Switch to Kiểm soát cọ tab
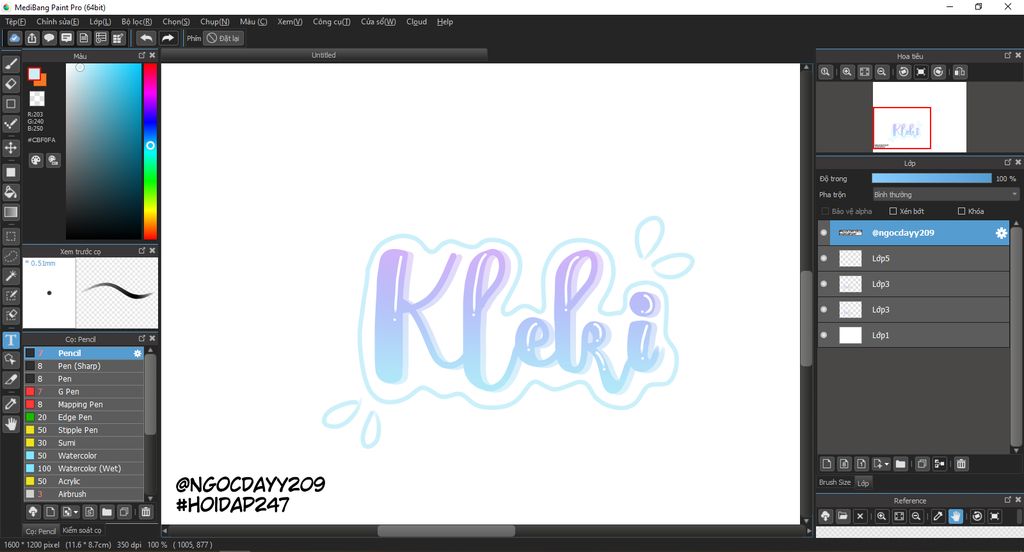This screenshot has width=1024, height=552. 82,530
